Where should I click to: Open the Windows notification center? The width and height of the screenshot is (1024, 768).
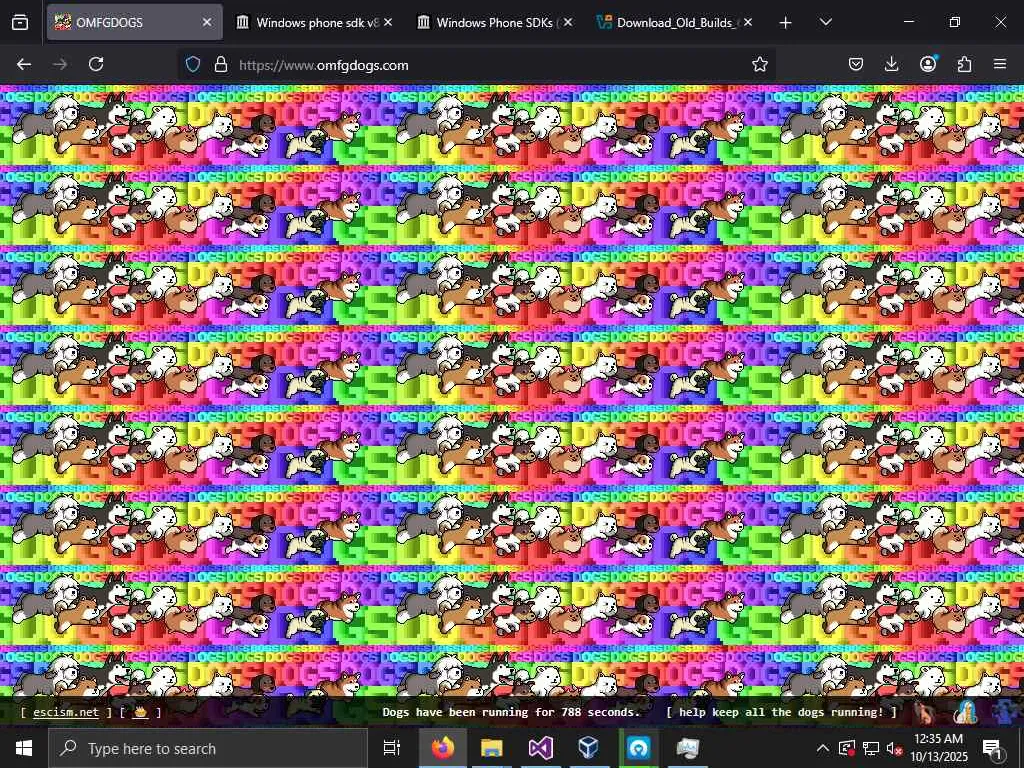pyautogui.click(x=993, y=748)
